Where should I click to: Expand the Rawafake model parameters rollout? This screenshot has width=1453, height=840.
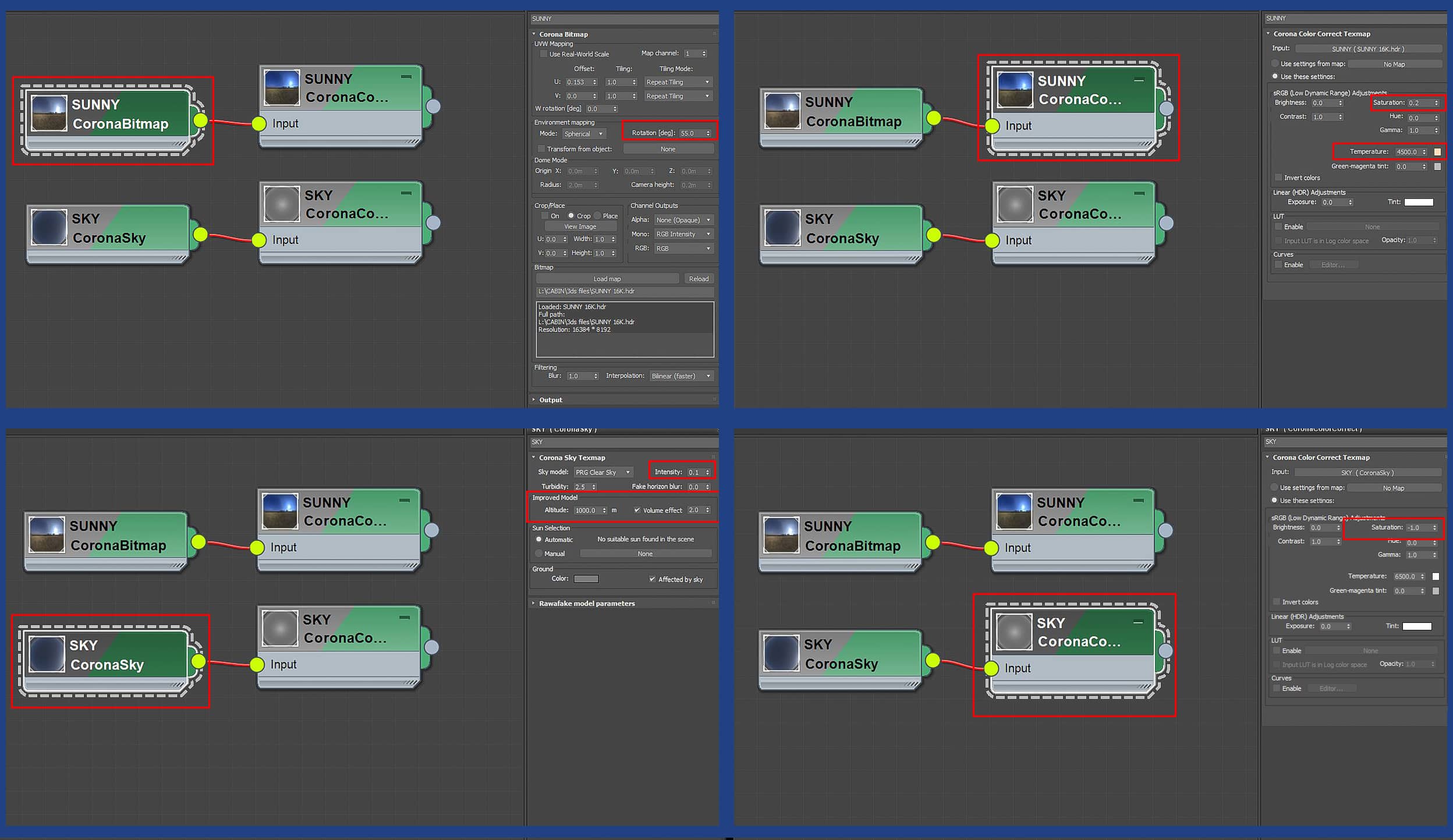click(587, 603)
